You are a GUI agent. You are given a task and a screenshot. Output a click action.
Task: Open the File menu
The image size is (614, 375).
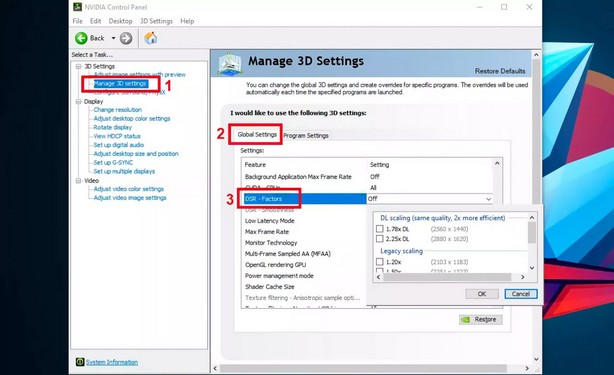(78, 21)
